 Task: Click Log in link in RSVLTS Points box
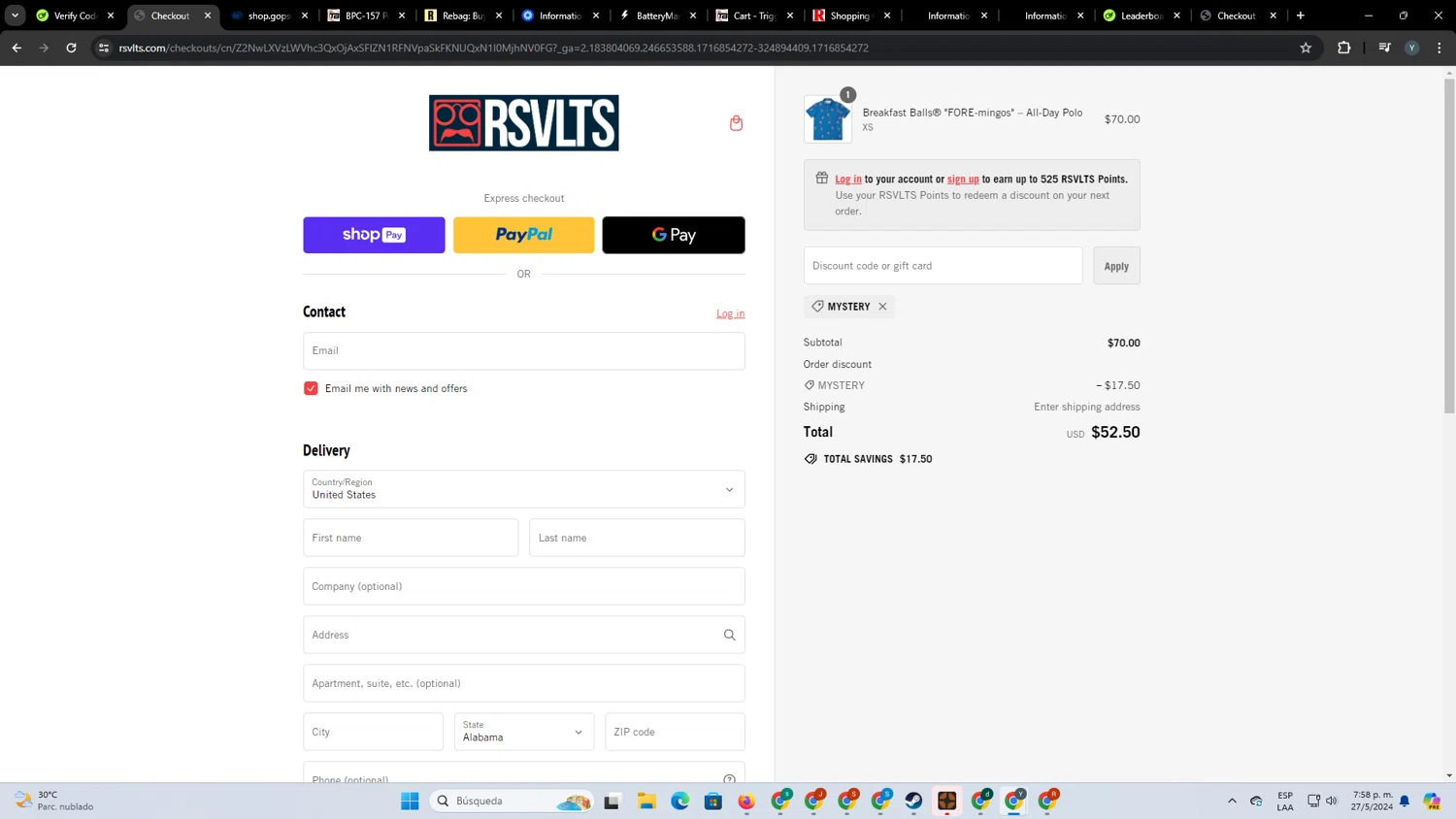point(848,180)
